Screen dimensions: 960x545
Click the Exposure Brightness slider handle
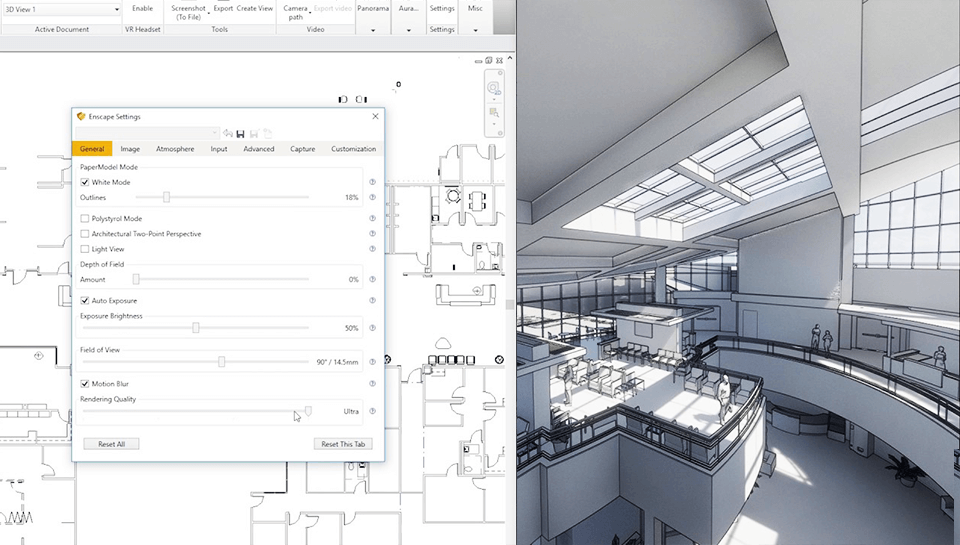point(196,327)
